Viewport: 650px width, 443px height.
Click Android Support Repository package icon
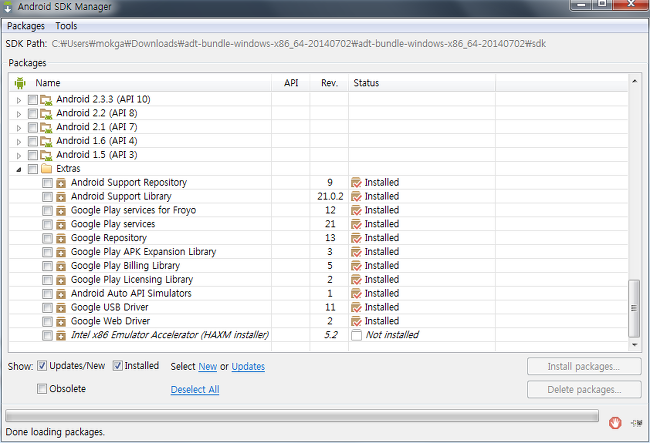[x=61, y=183]
